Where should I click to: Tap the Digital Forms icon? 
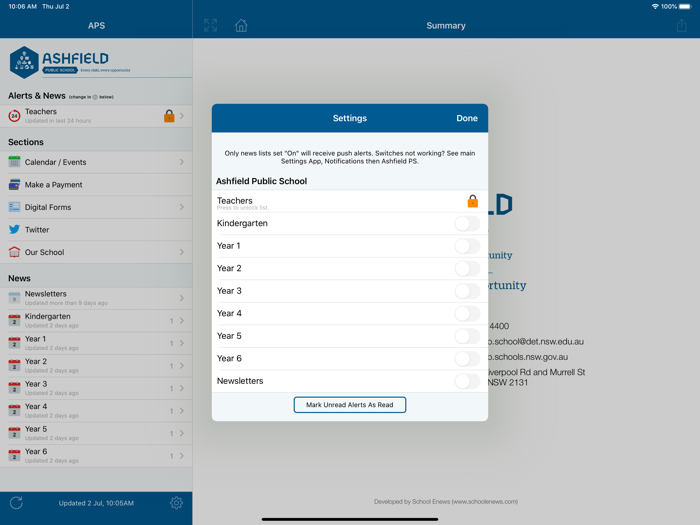pos(14,207)
